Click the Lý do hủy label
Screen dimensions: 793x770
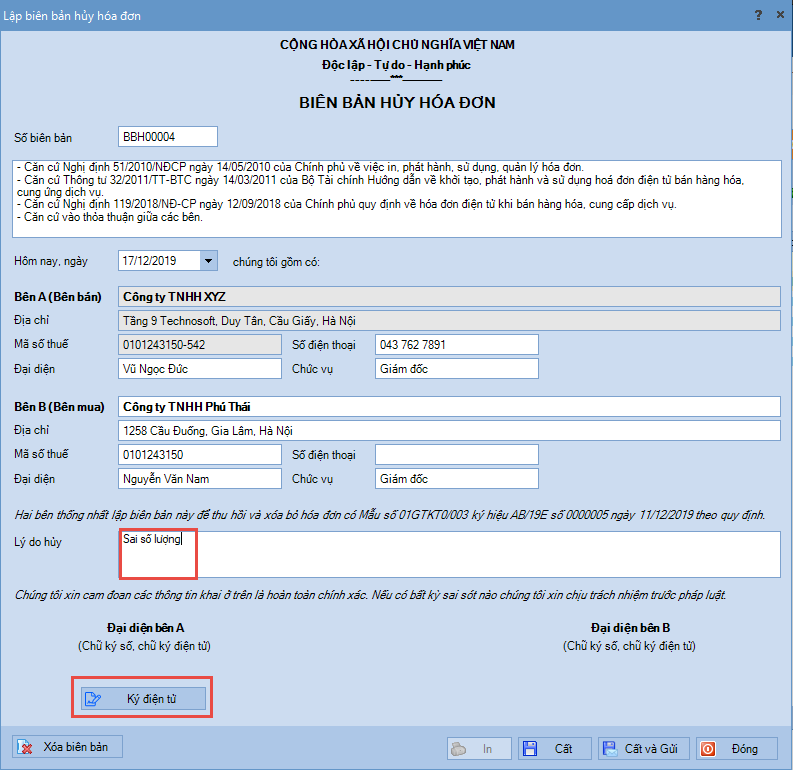coord(38,542)
